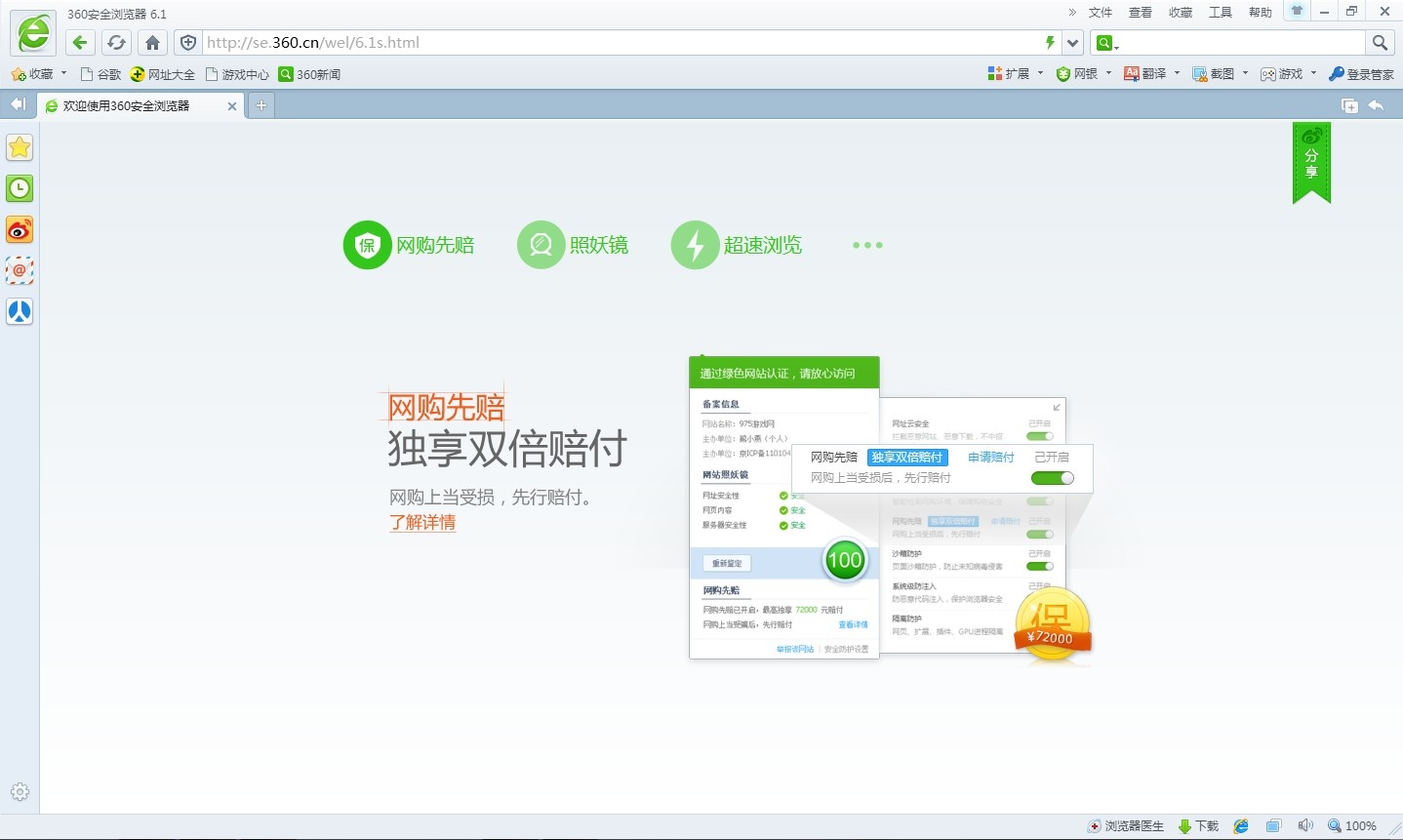Open 登录管家 key icon

1361,74
